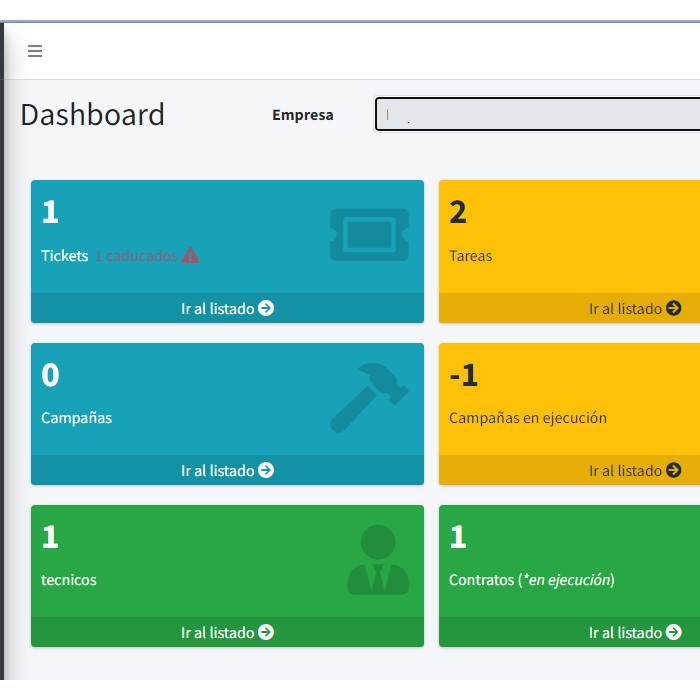
Task: Click arrow icon in Tareas card footer
Action: (x=674, y=308)
